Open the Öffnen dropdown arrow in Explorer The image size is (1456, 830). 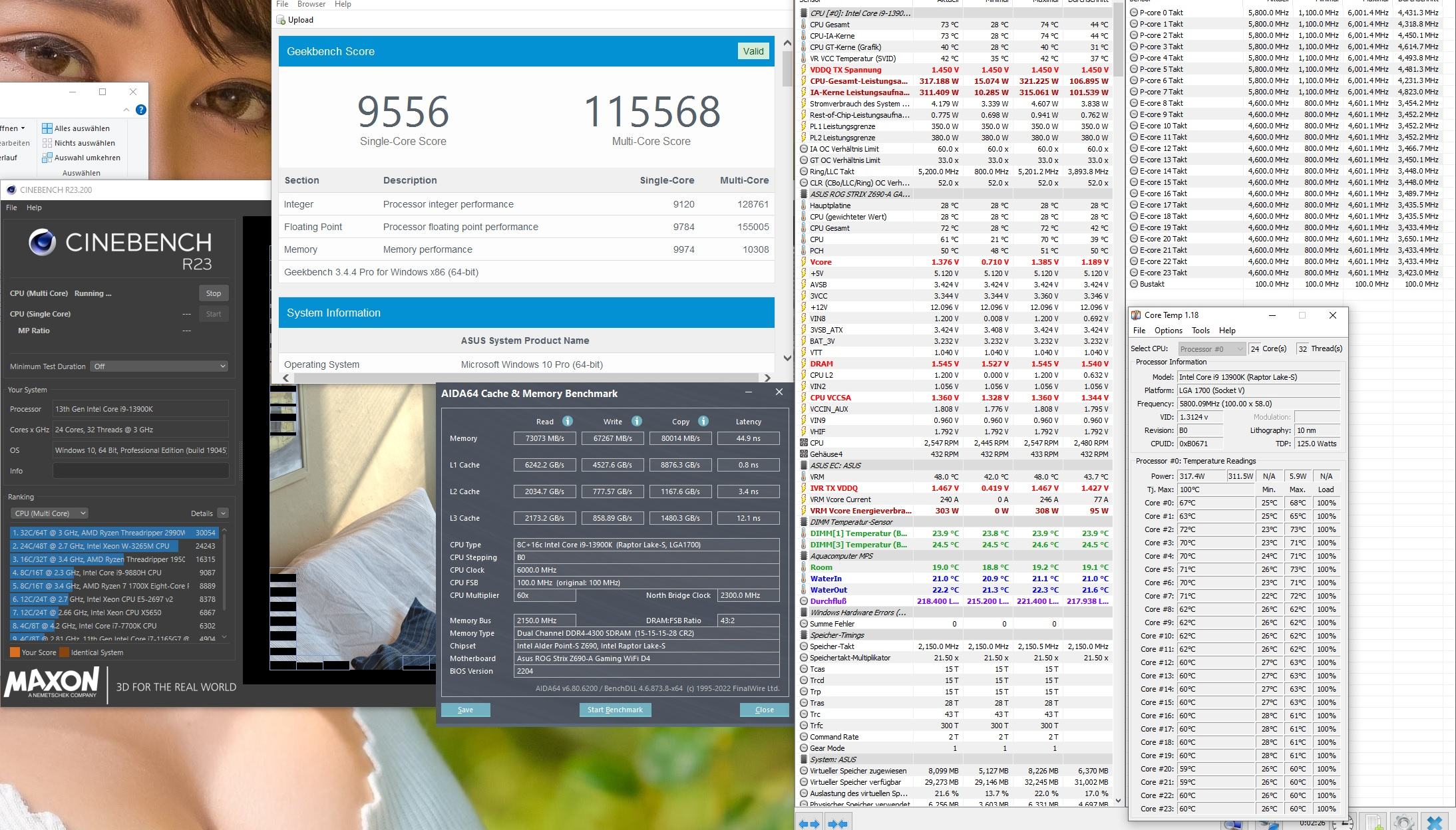pyautogui.click(x=23, y=128)
